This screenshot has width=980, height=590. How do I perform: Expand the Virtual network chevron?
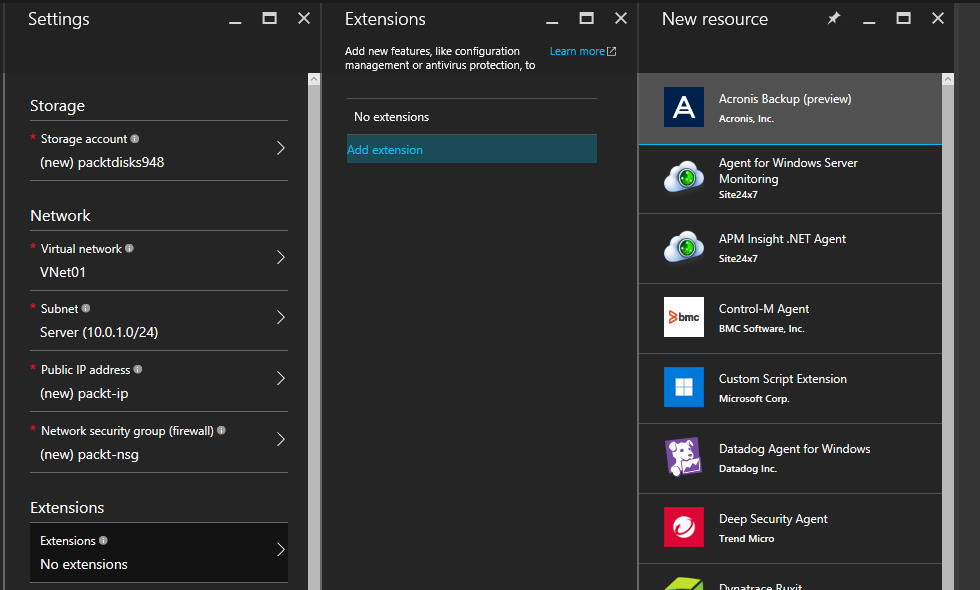pos(281,258)
